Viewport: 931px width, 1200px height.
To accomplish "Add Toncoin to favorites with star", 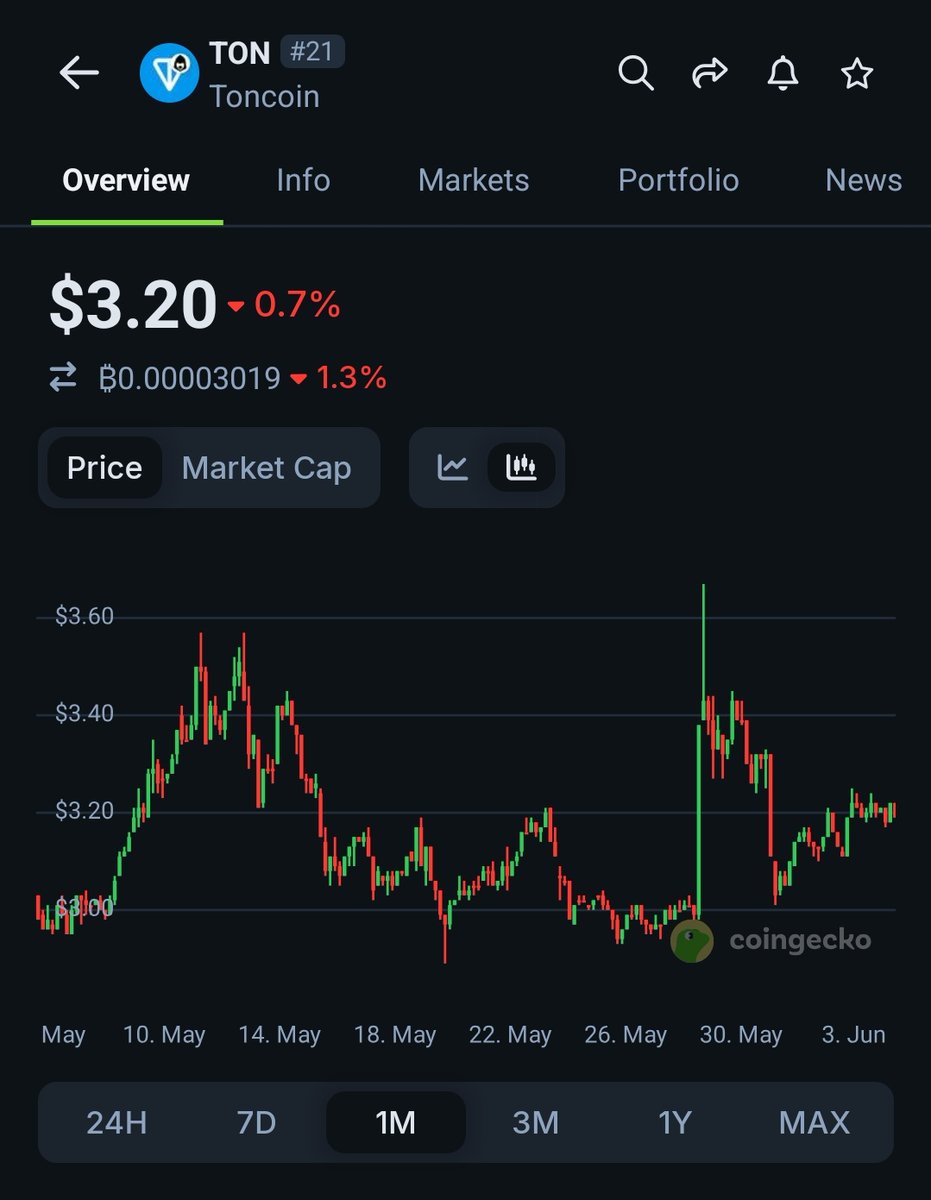I will pyautogui.click(x=857, y=73).
